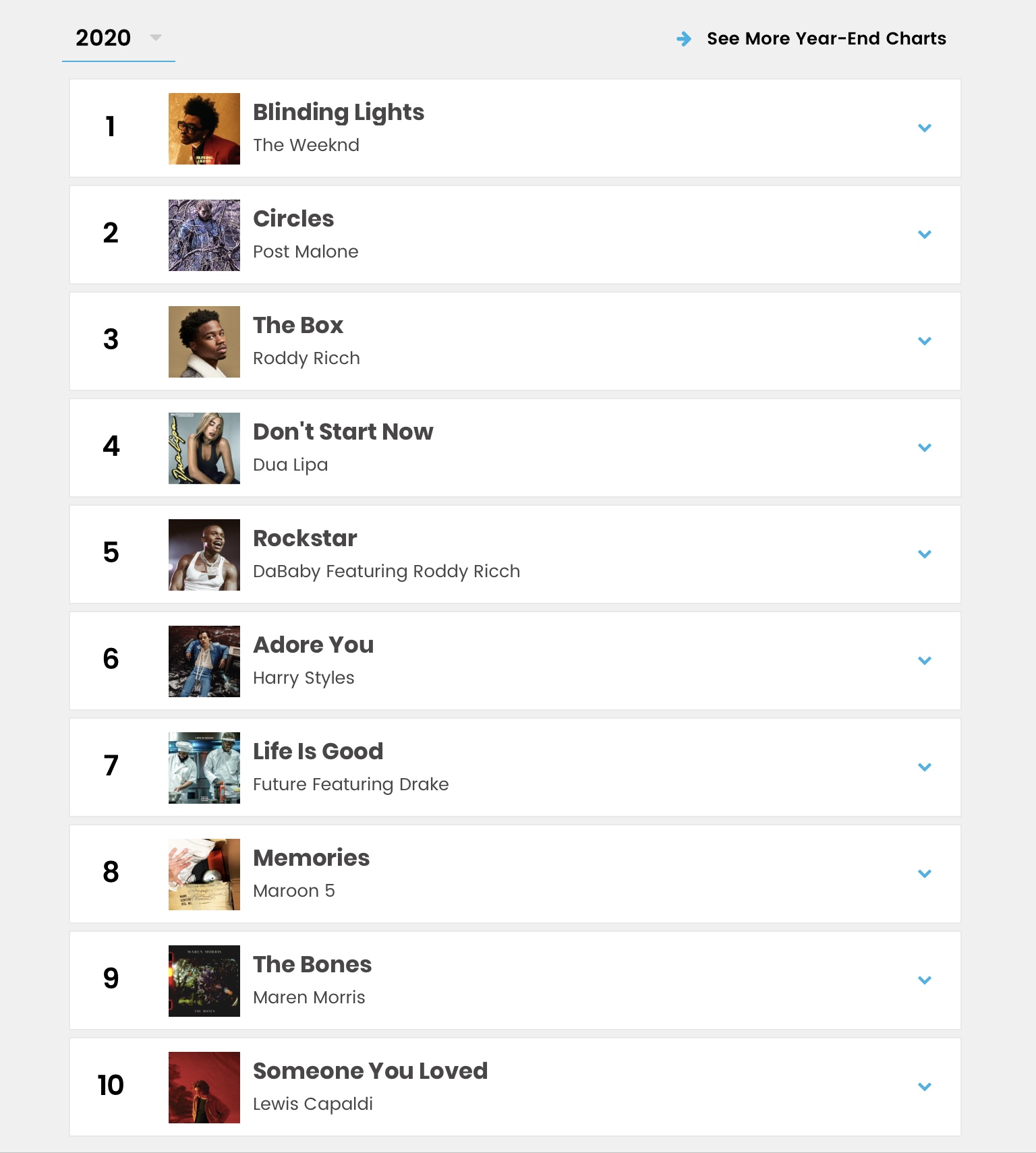Click Dua Lipa's Don't Start Now artwork
Screen dimensions: 1036x1153
[204, 448]
